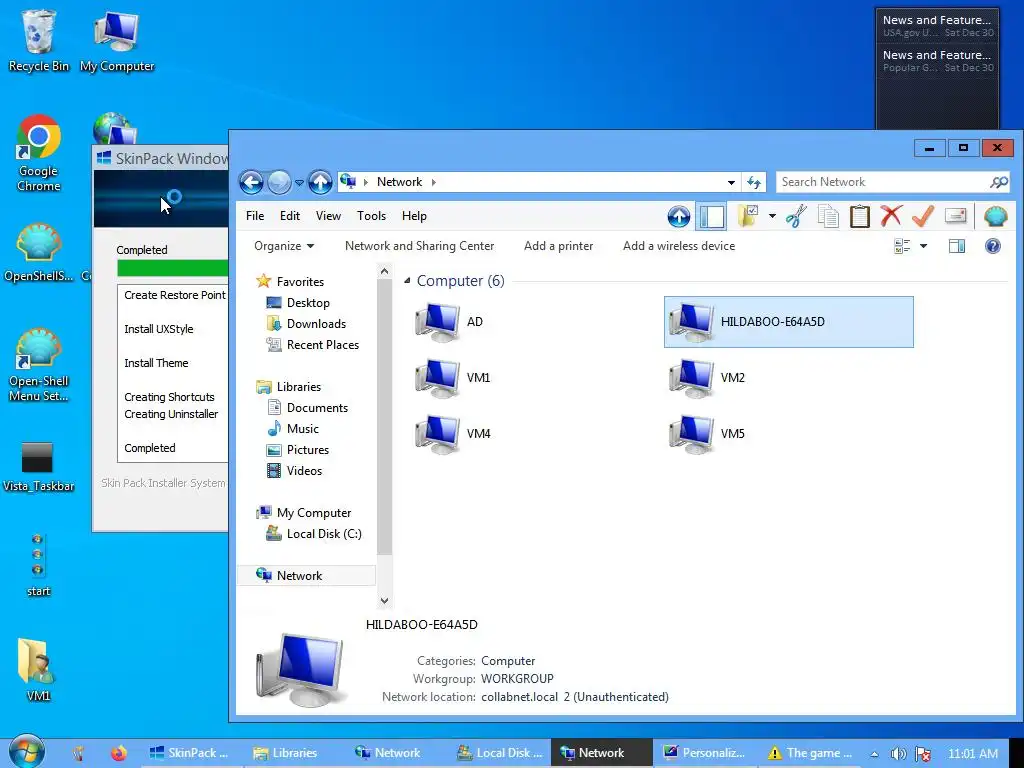Open the Edit menu

click(x=290, y=216)
